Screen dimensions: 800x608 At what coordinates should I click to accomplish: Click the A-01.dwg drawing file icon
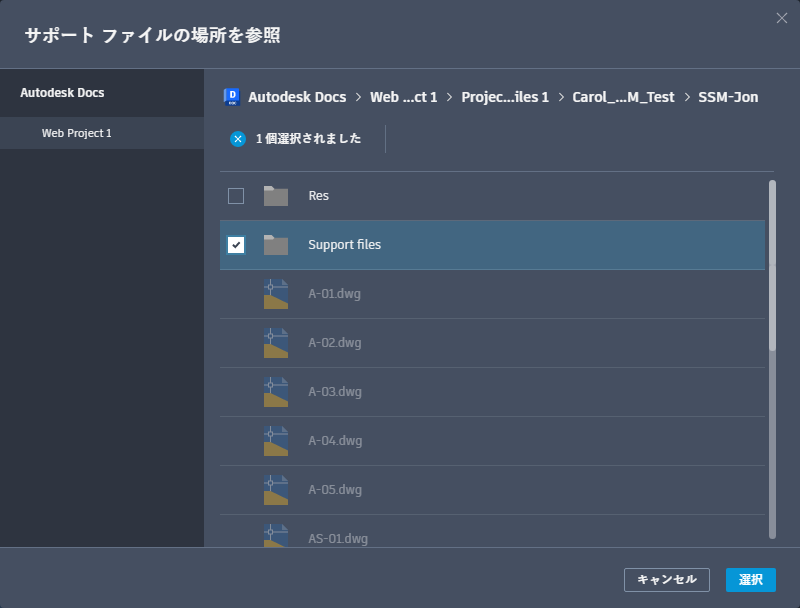coord(276,294)
